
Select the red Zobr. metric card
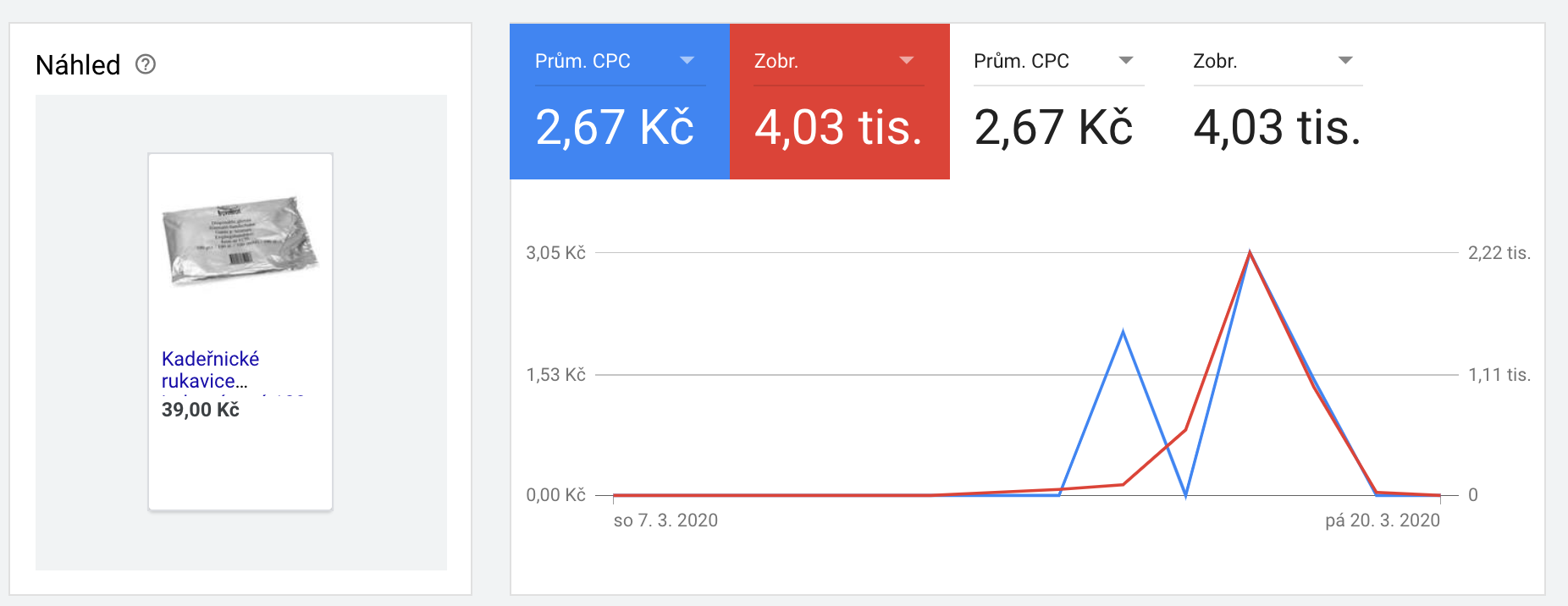coord(840,102)
